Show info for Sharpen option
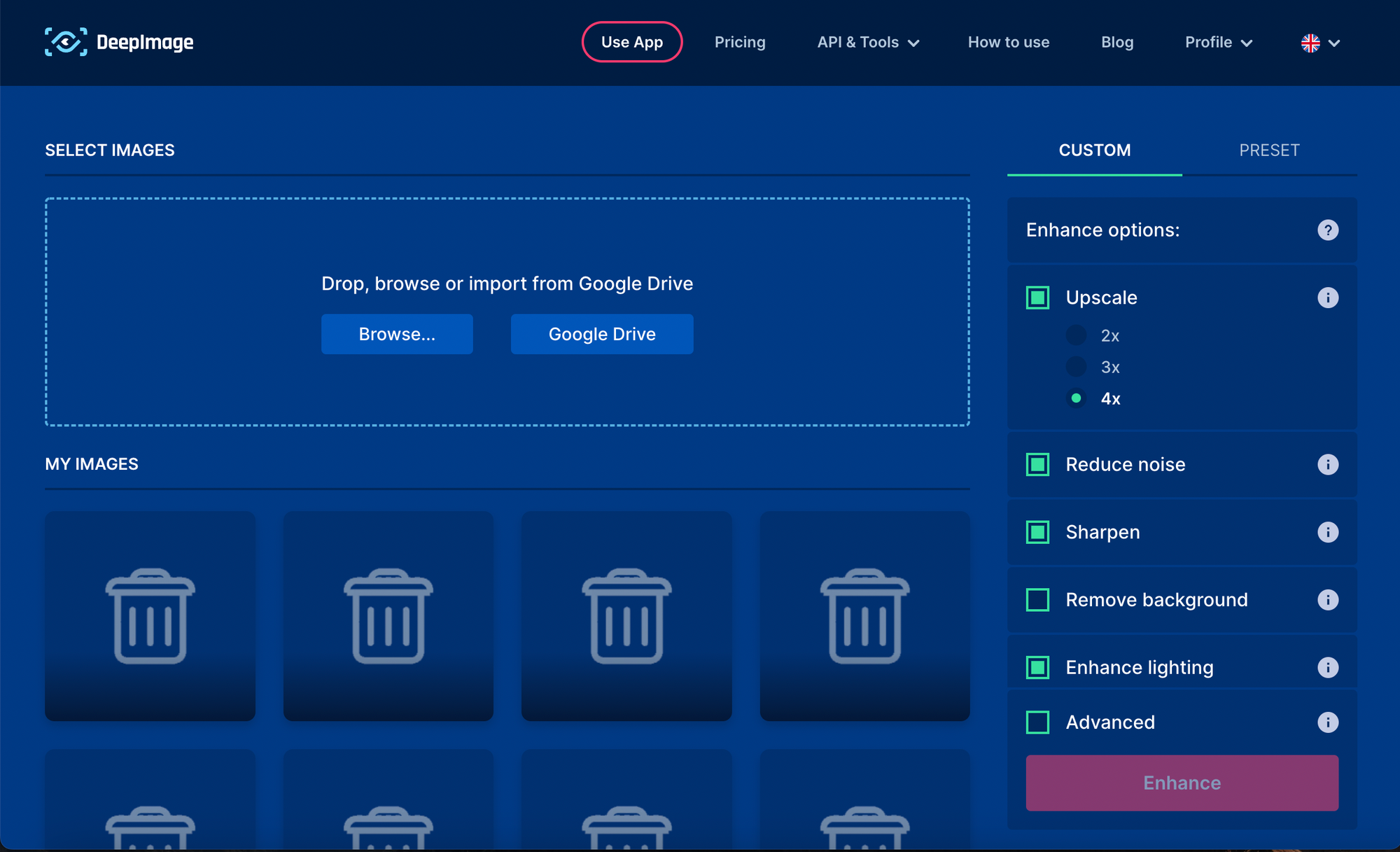The height and width of the screenshot is (852, 1400). click(x=1328, y=532)
